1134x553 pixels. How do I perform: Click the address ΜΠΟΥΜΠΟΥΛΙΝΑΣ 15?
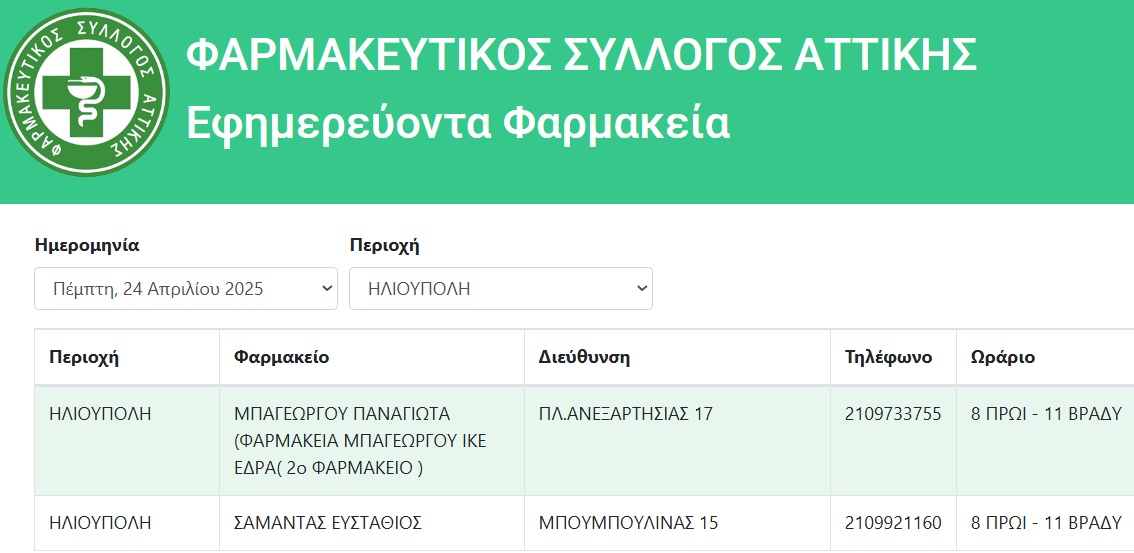628,523
